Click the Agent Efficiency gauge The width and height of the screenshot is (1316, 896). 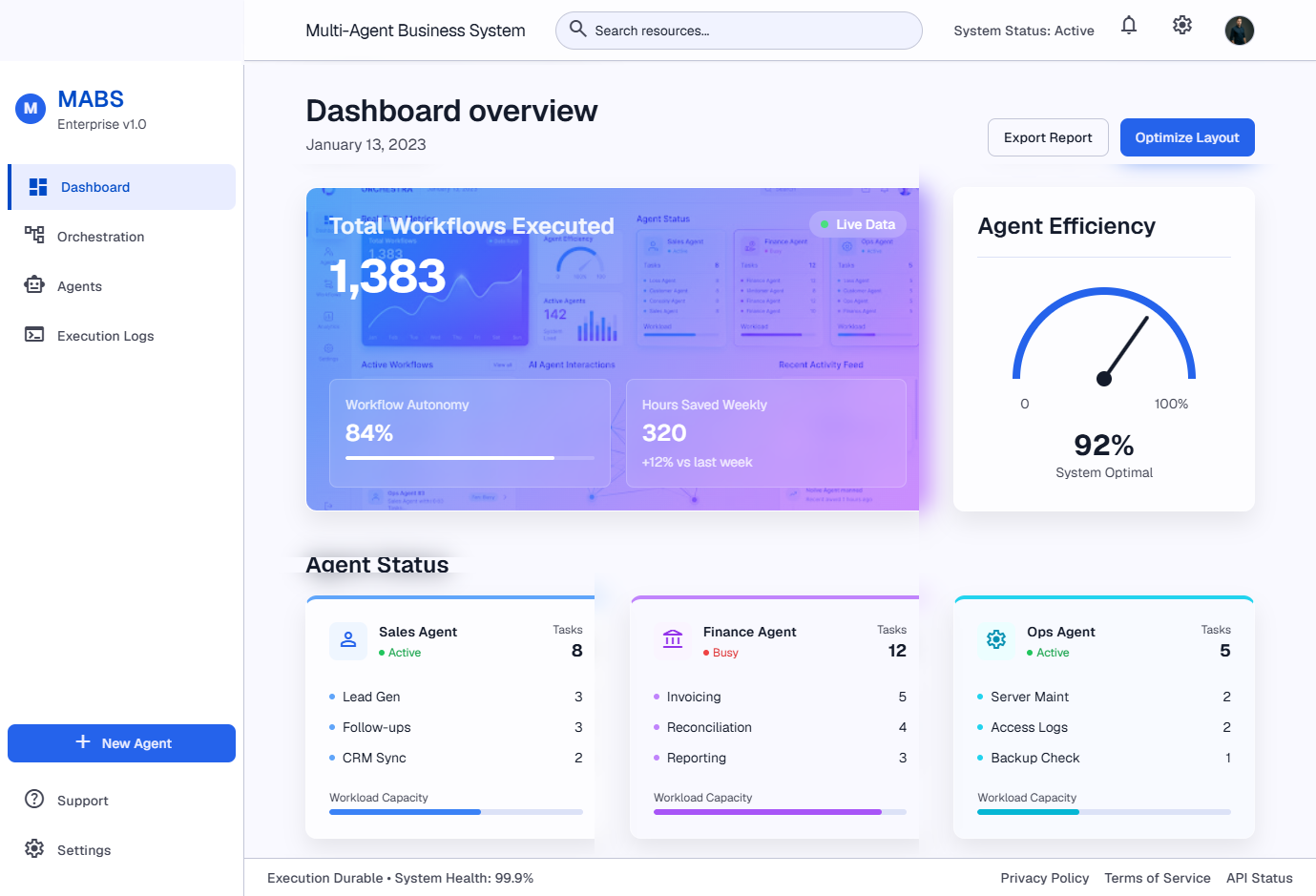pos(1104,337)
